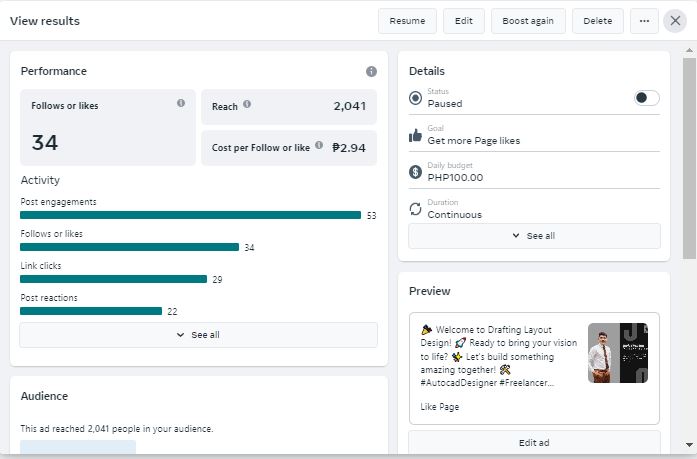
Task: Click the Performance info icon
Action: [371, 72]
